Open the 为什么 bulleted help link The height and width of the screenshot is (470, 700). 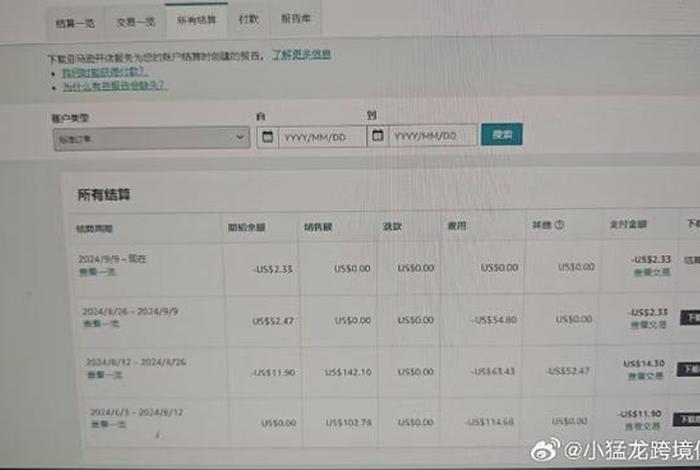[x=115, y=85]
